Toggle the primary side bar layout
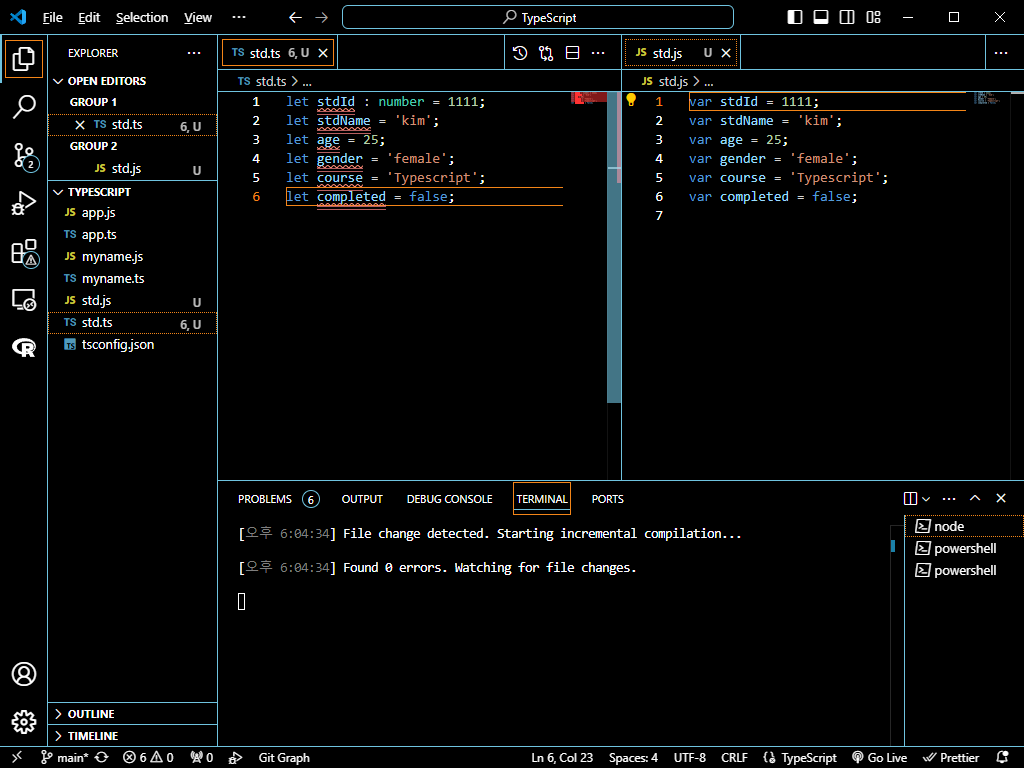 coord(794,18)
